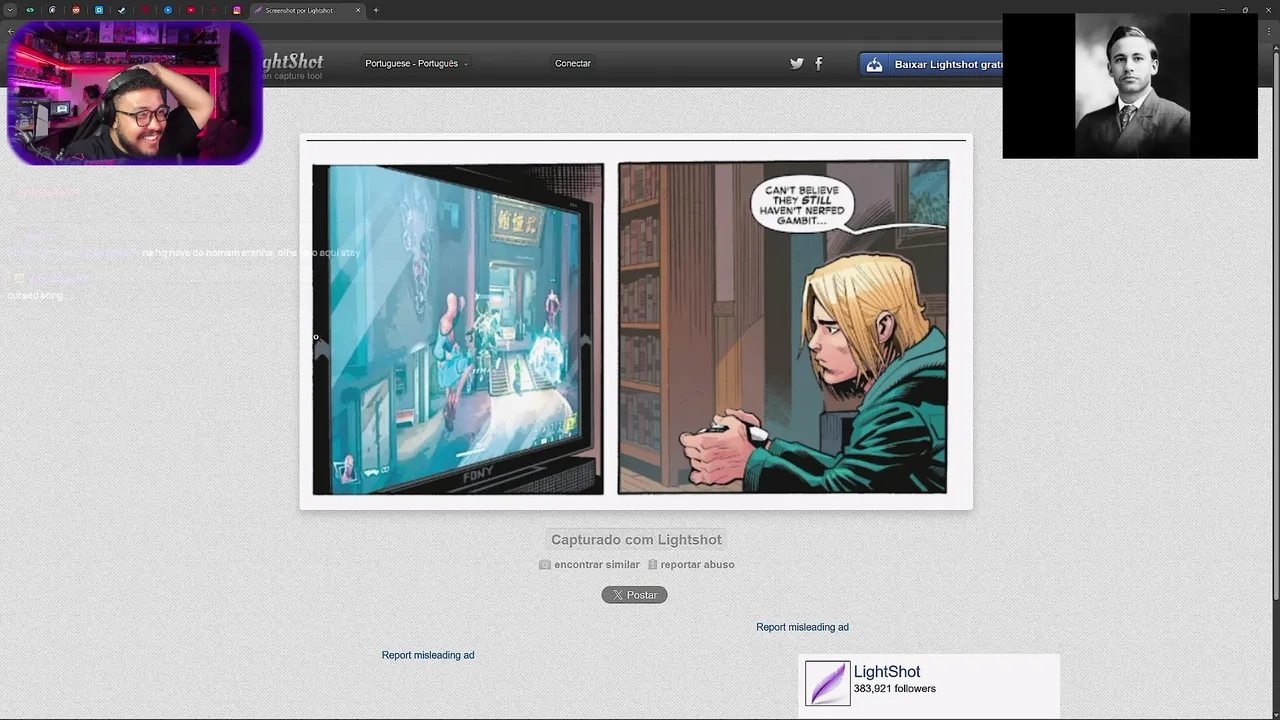This screenshot has height=720, width=1280.
Task: Switch to the Steam browser tab
Action: point(122,10)
